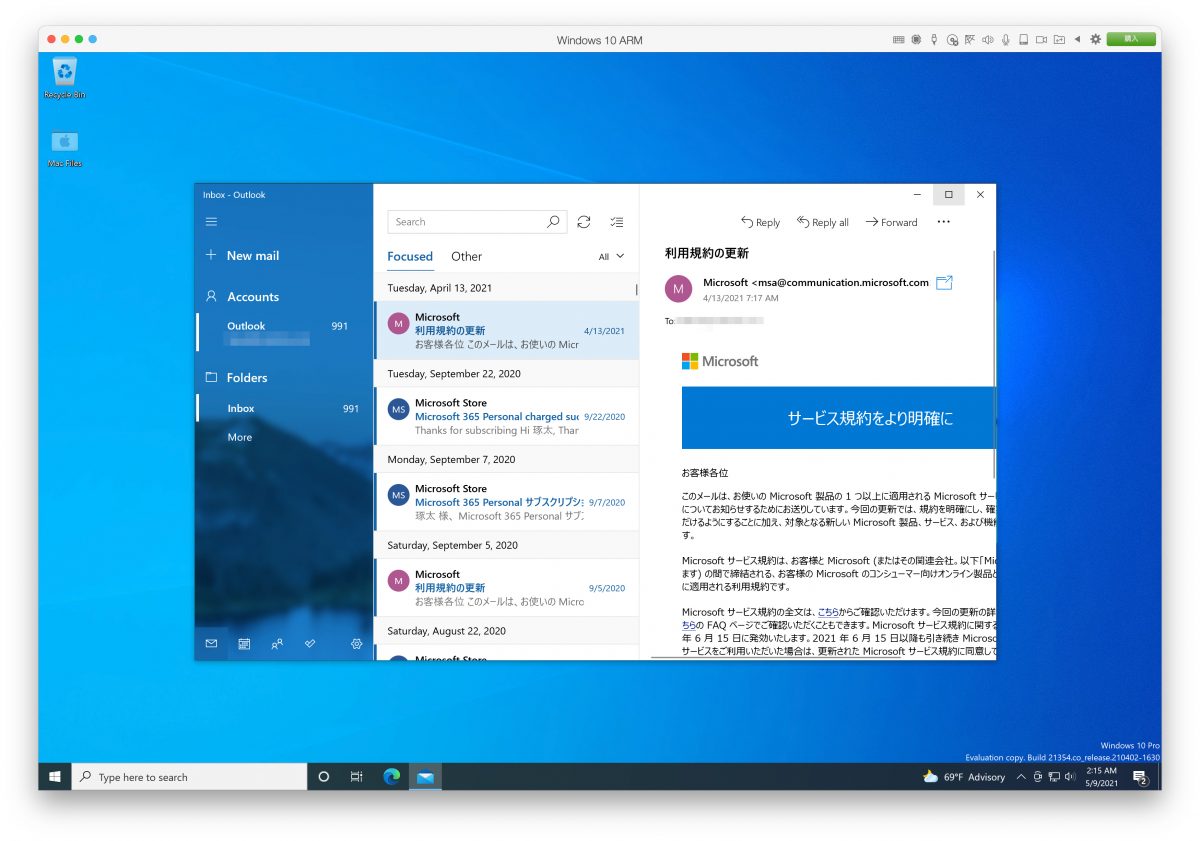The width and height of the screenshot is (1200, 841).
Task: Open the hamburger navigation menu in Outlook Mail
Action: [211, 222]
